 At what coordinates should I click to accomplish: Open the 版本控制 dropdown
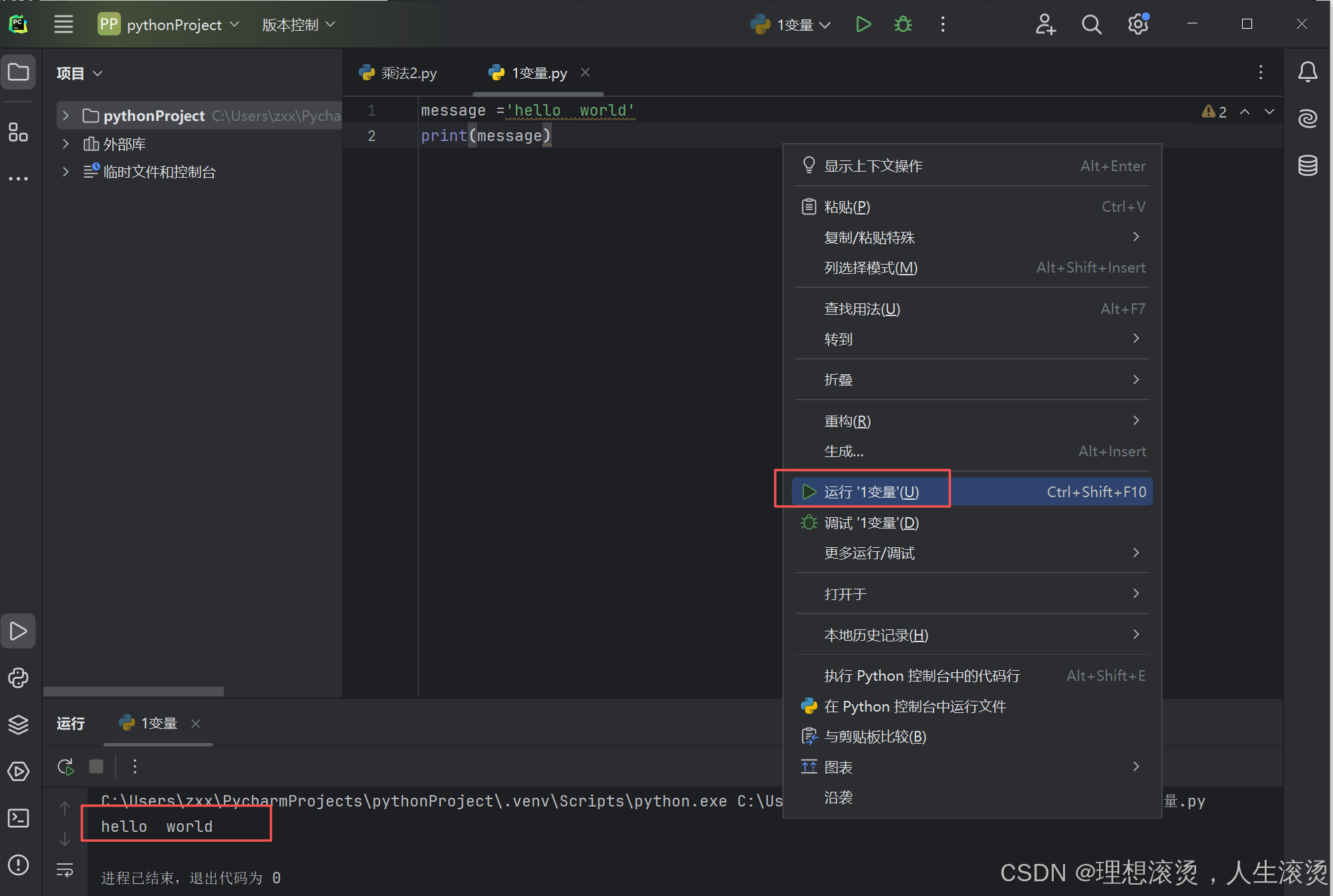pos(298,25)
